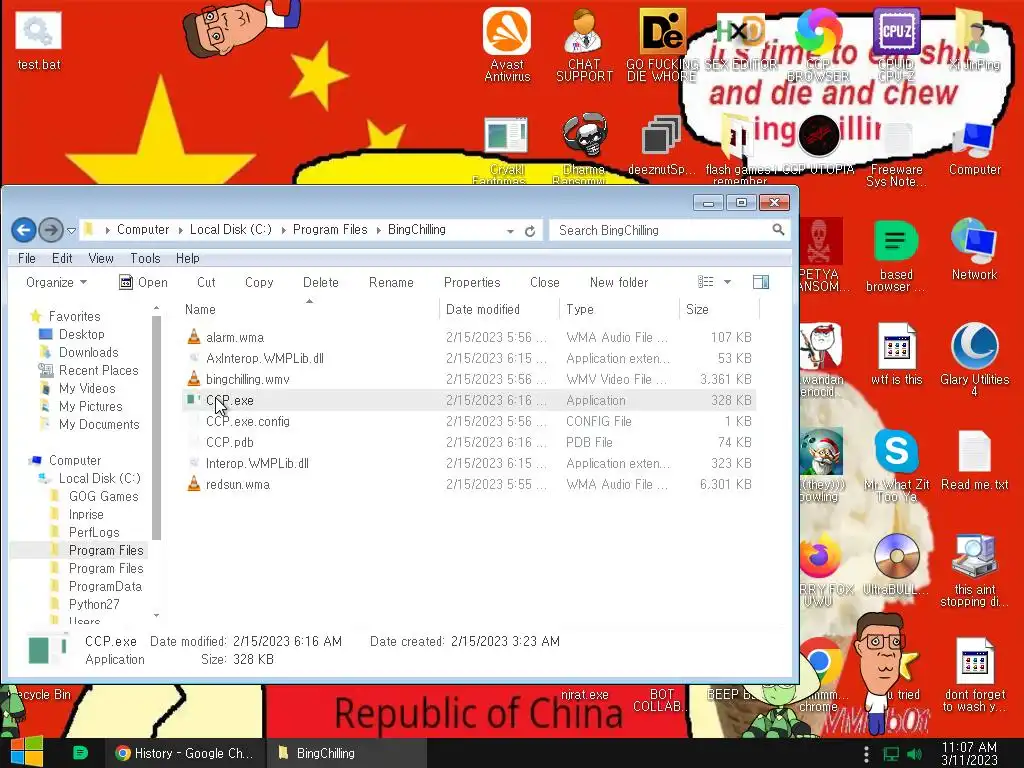Open this aint stopping di... icon
This screenshot has height=768, width=1024.
974,569
